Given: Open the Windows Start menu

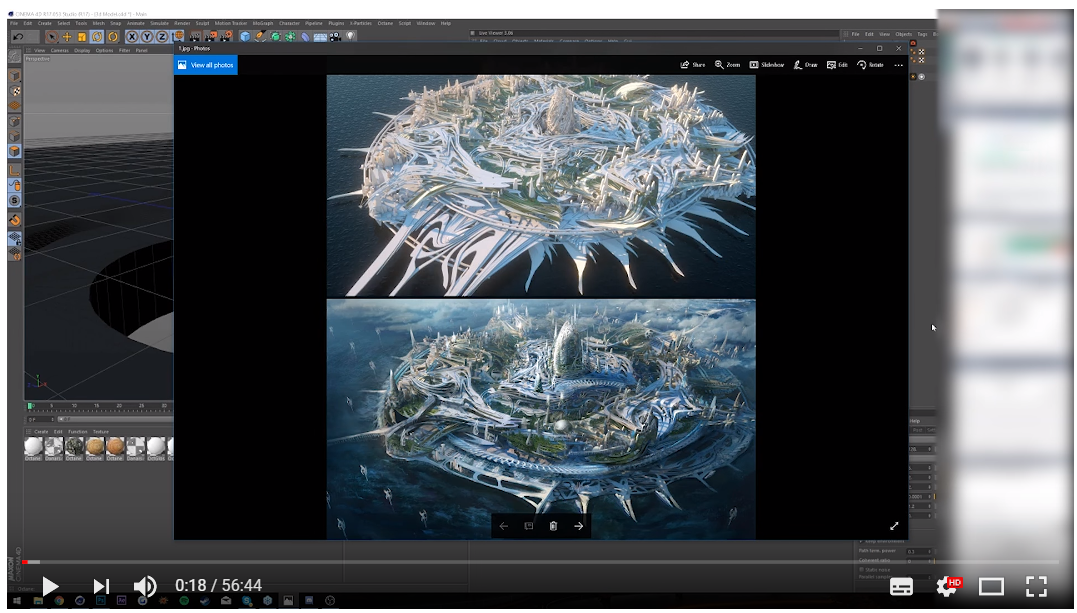Looking at the screenshot, I should (17, 601).
